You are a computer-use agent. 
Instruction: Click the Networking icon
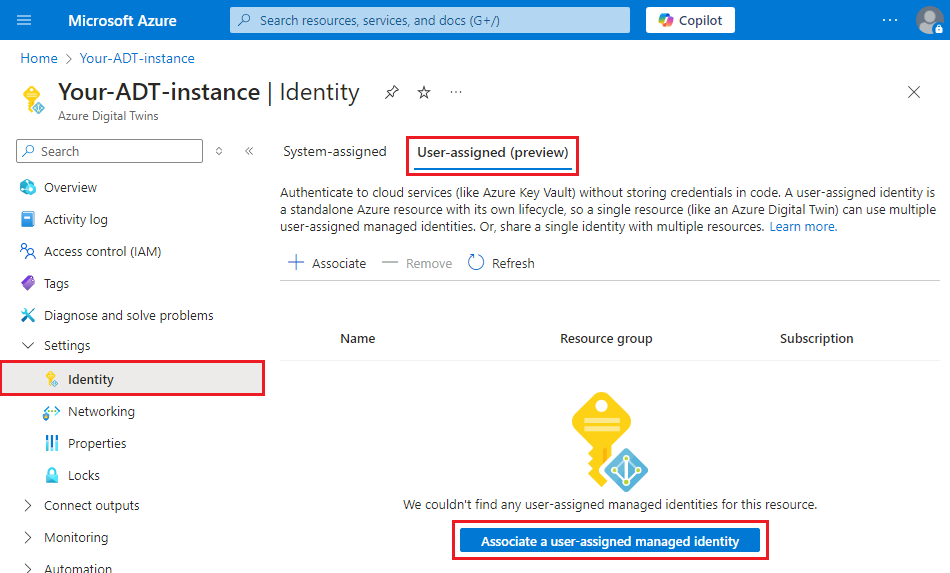pyautogui.click(x=51, y=412)
